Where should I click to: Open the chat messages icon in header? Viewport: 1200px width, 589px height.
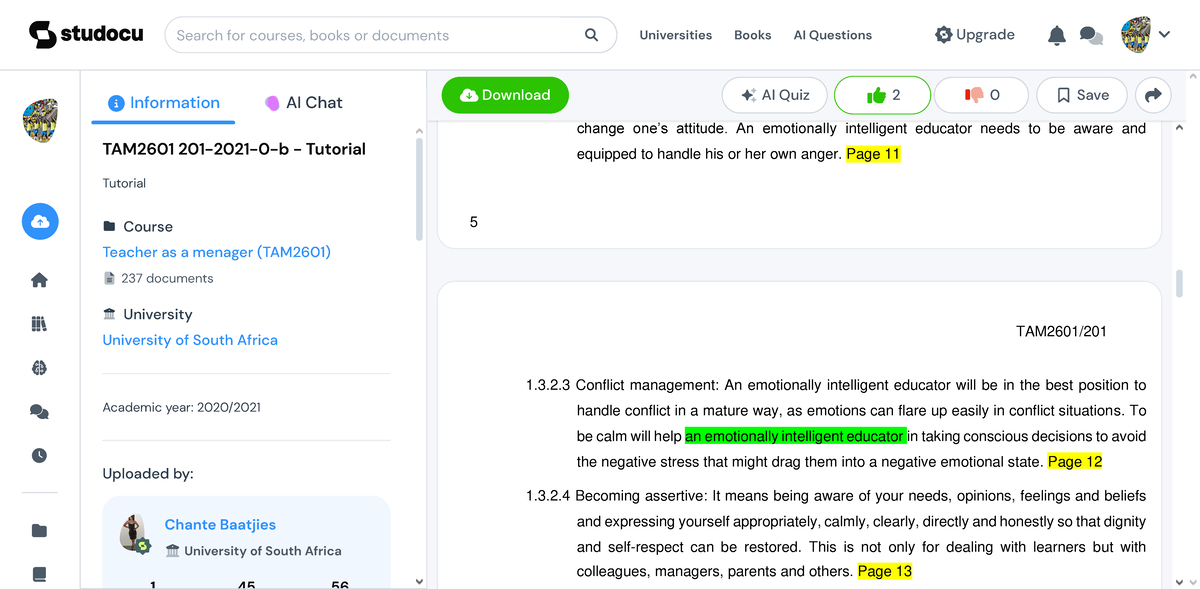coord(1091,36)
